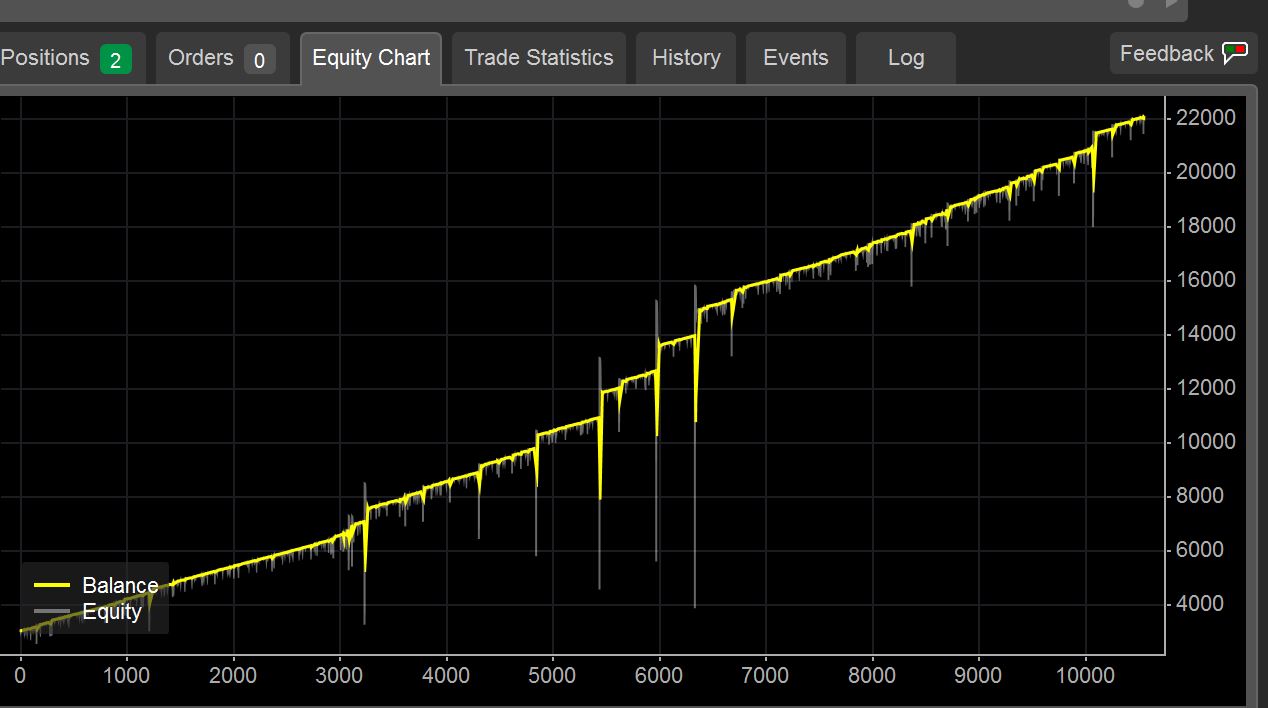The height and width of the screenshot is (708, 1268).
Task: Go to the History tab
Action: pos(686,59)
